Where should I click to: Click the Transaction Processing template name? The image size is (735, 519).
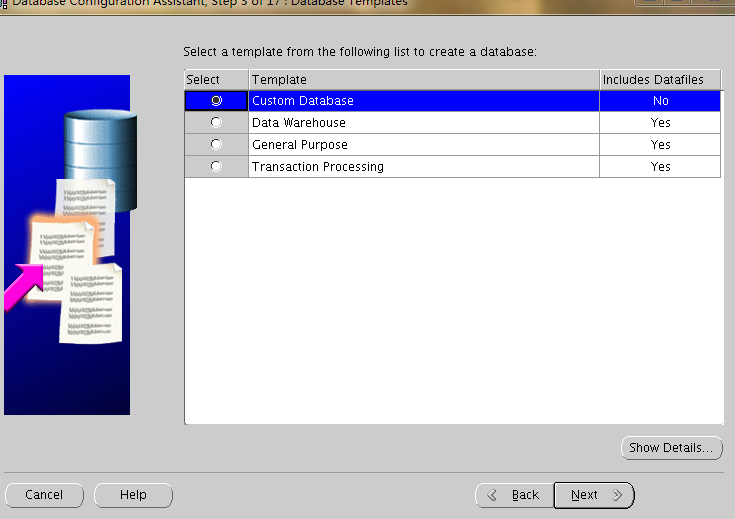click(318, 167)
